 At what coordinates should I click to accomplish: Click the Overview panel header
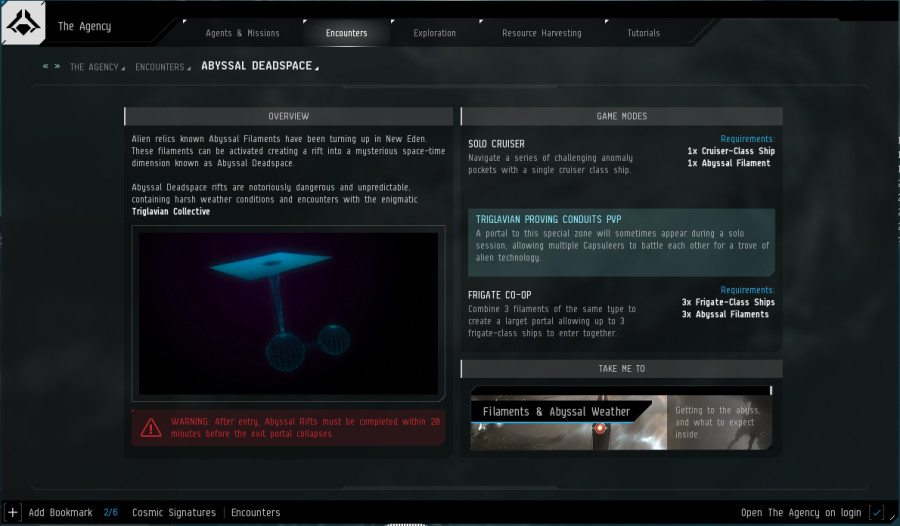(x=288, y=116)
